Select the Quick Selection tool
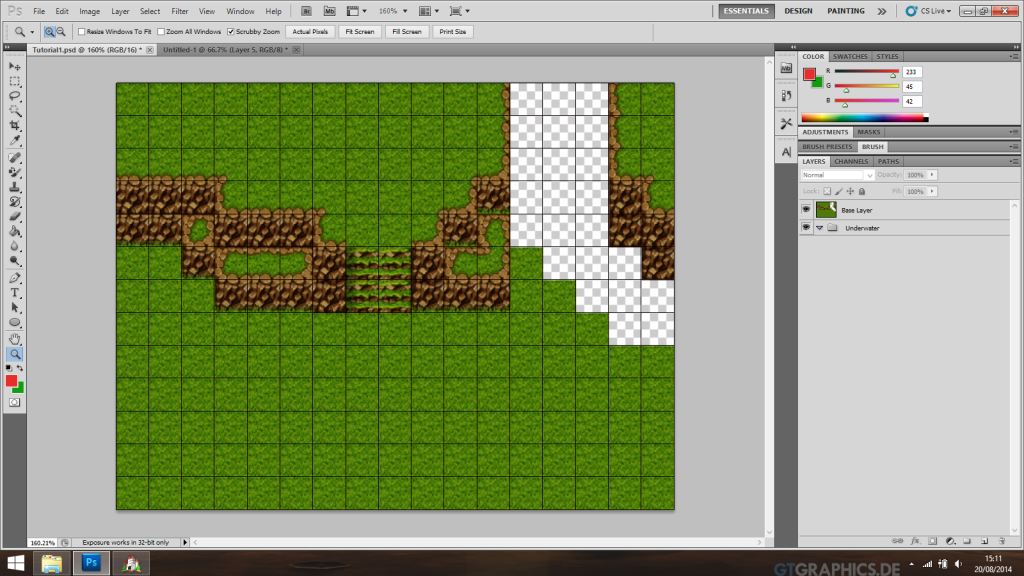Image resolution: width=1024 pixels, height=576 pixels. click(14, 111)
